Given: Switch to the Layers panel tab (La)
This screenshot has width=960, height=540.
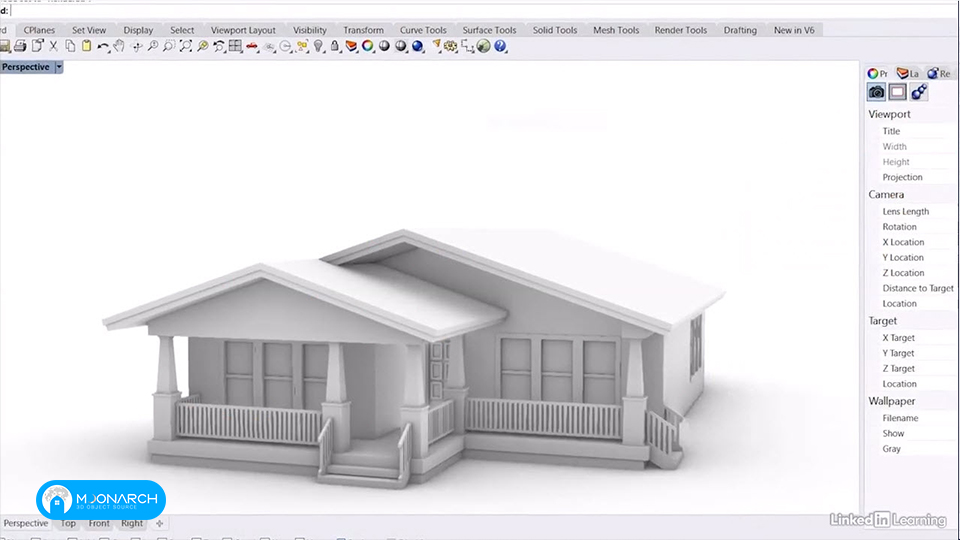Looking at the screenshot, I should [908, 73].
